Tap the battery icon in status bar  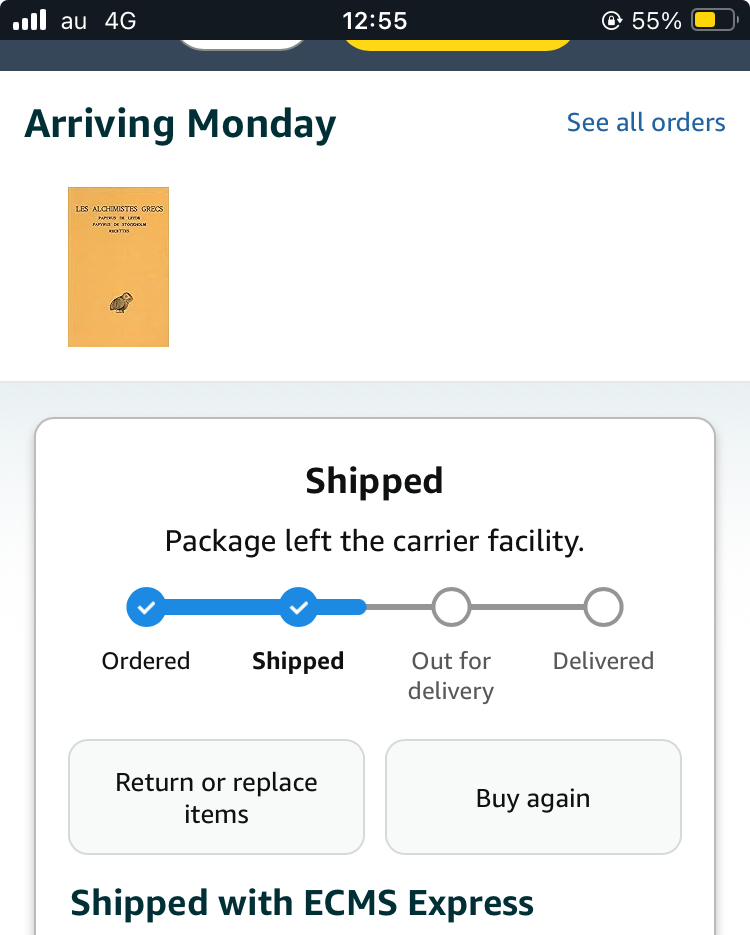(x=715, y=21)
